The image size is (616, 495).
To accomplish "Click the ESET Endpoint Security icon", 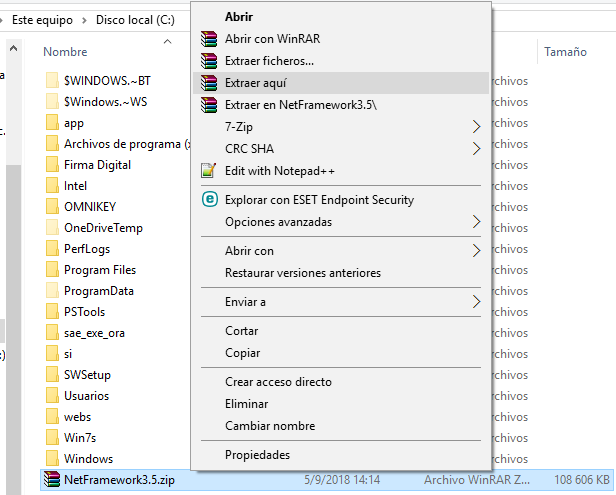I will coord(208,200).
